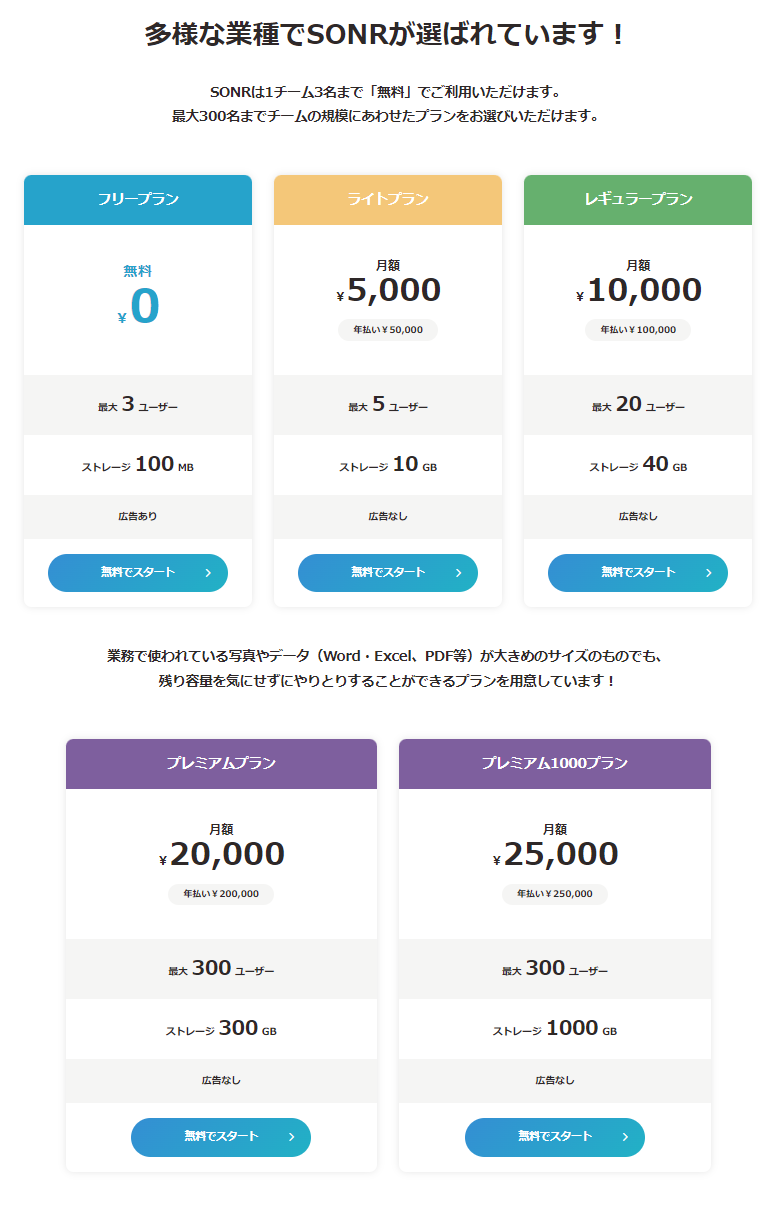Click the 年払い￥50,000 annual price badge
The height and width of the screenshot is (1231, 777).
388,330
